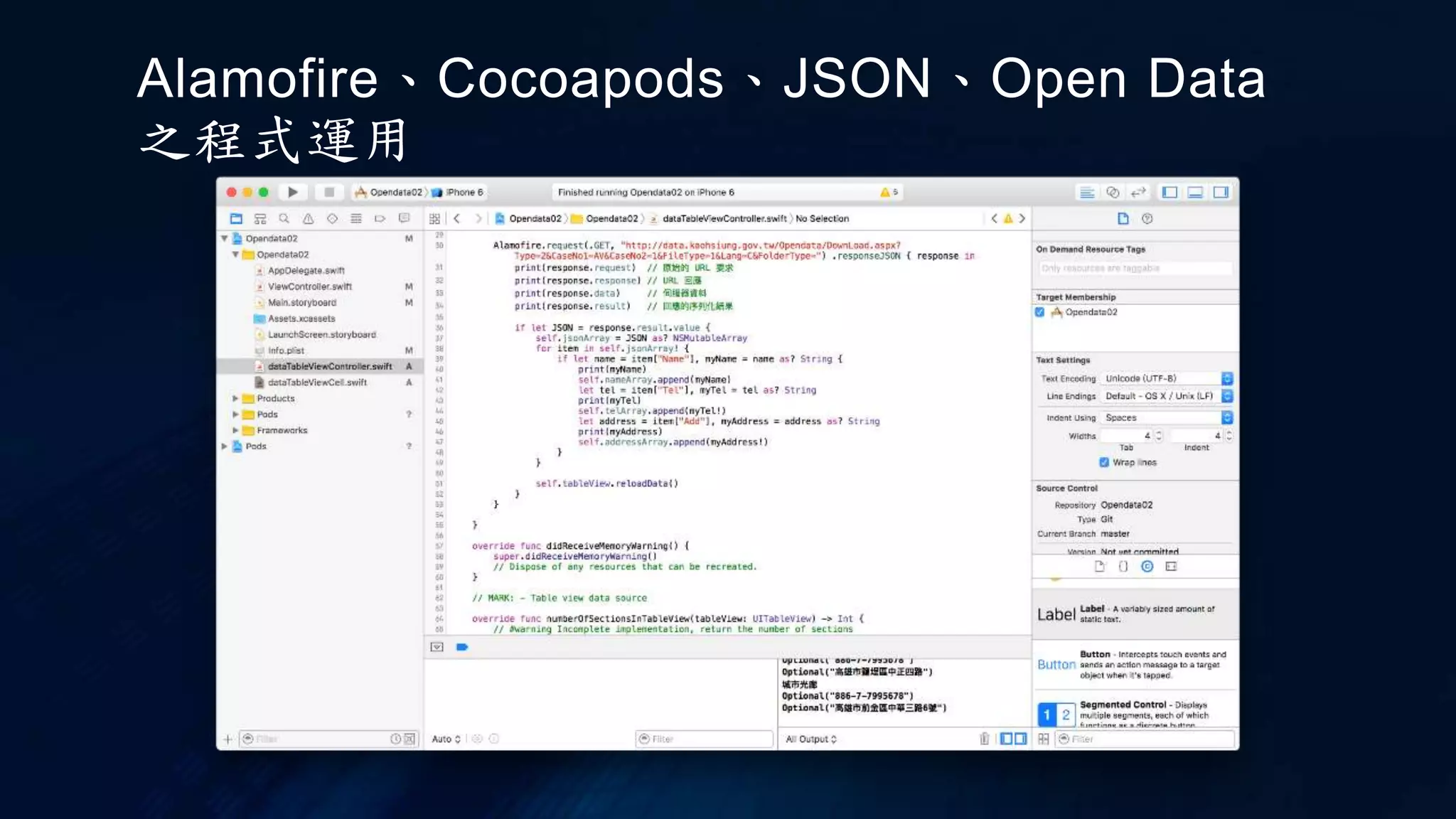Show the Assistant editor
Viewport: 1456px width, 819px height.
pyautogui.click(x=1113, y=192)
